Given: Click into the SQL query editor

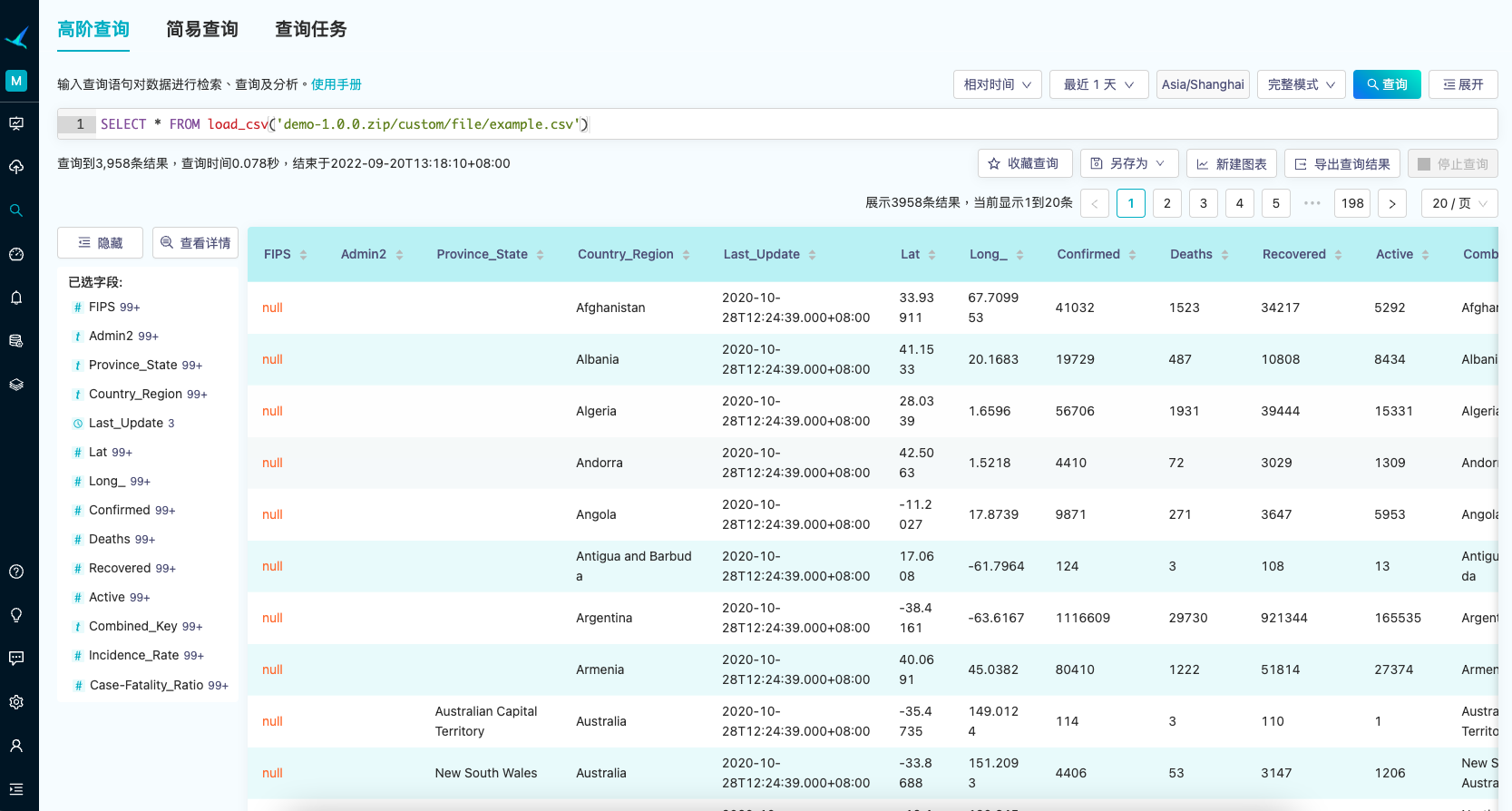Looking at the screenshot, I should (x=777, y=124).
